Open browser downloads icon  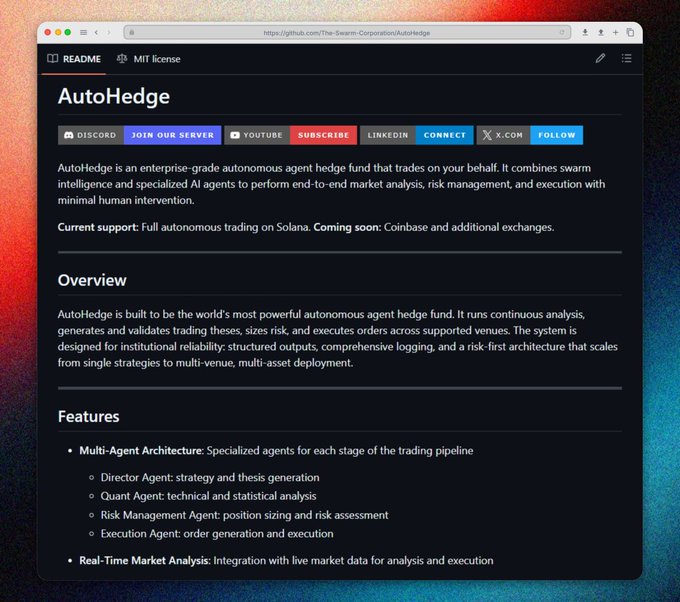585,32
